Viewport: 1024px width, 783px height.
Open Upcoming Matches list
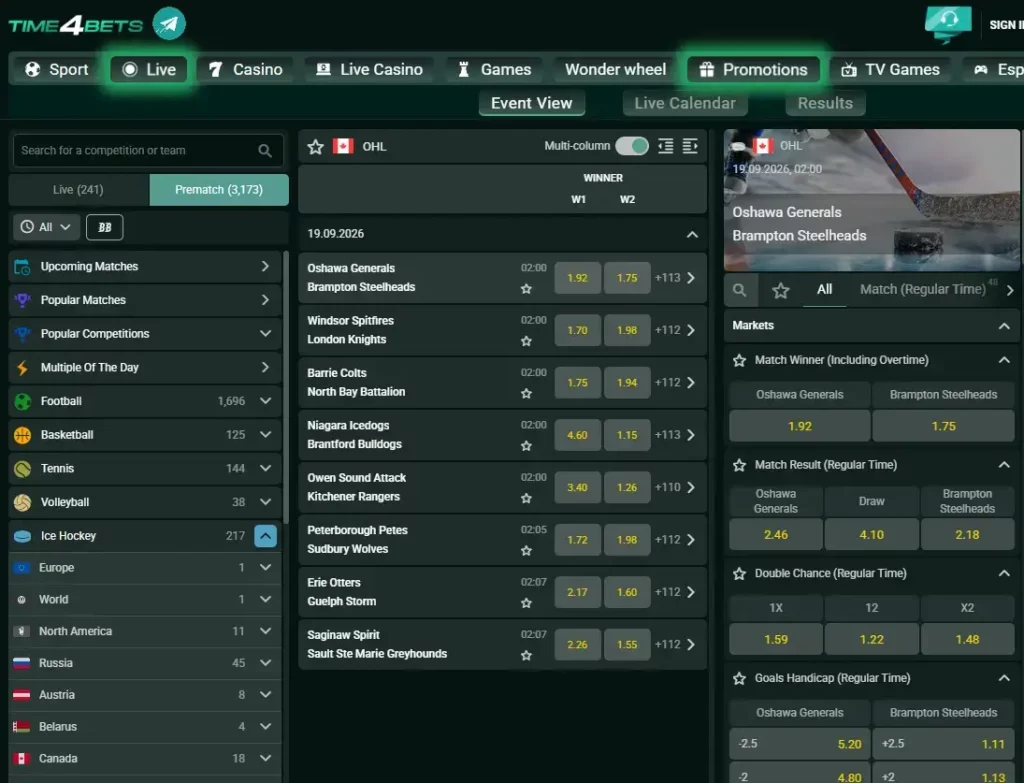coord(146,266)
